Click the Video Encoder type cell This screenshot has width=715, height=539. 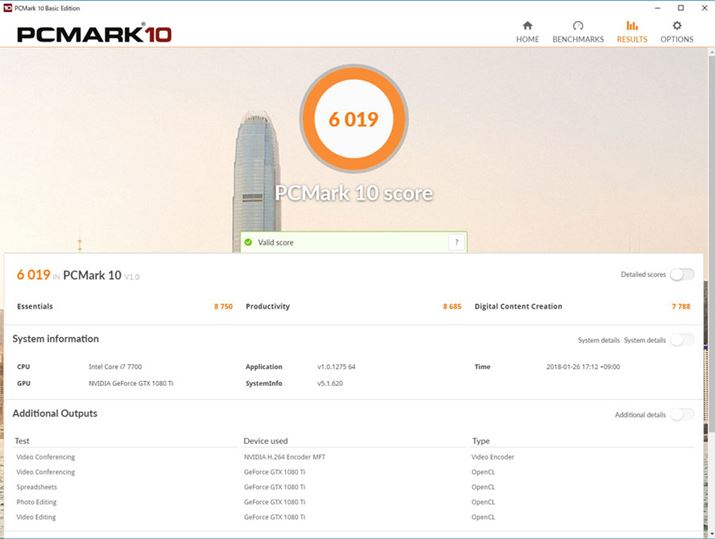pos(493,457)
